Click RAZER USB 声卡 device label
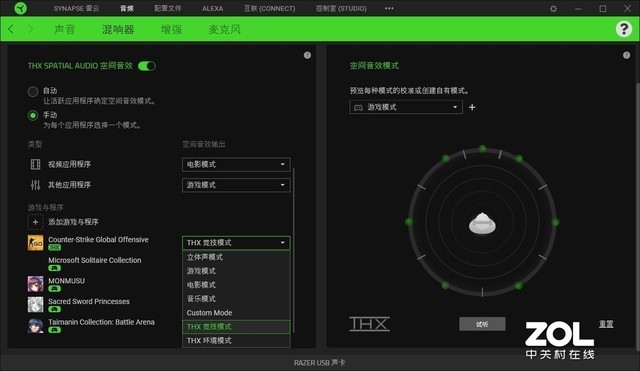 pos(319,362)
